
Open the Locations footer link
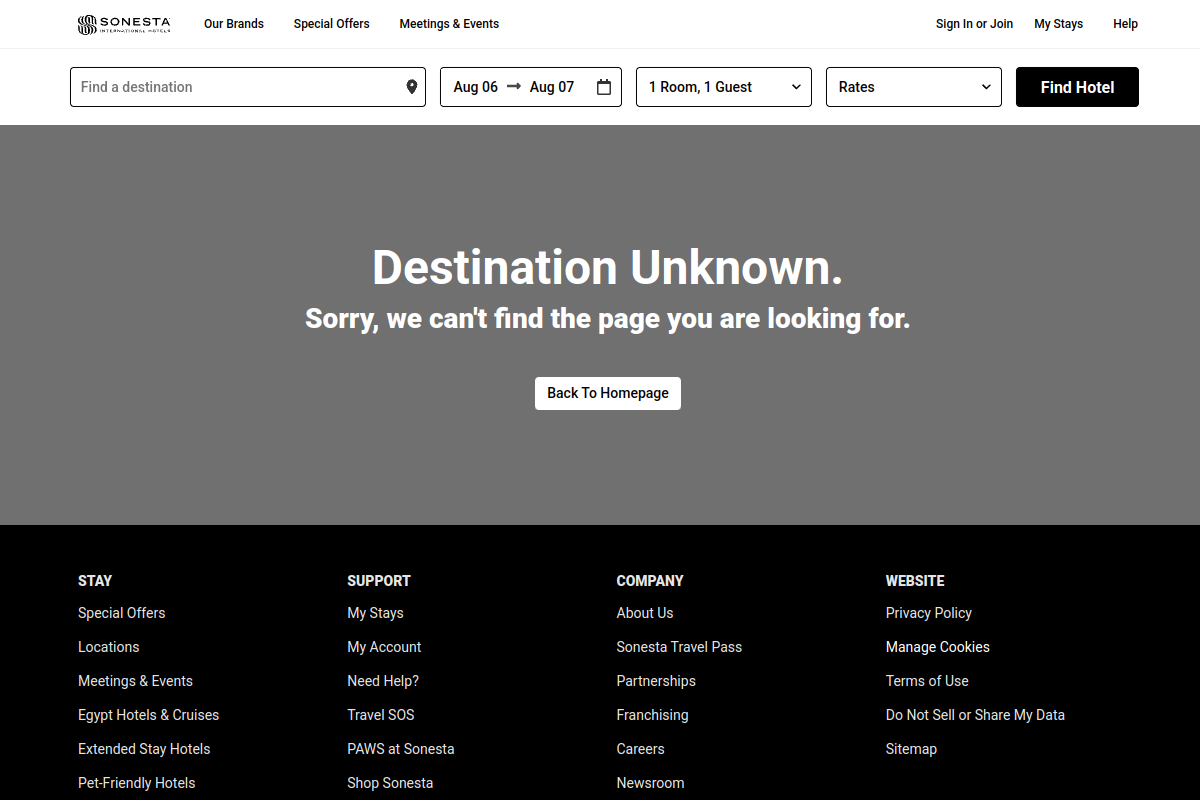point(109,647)
